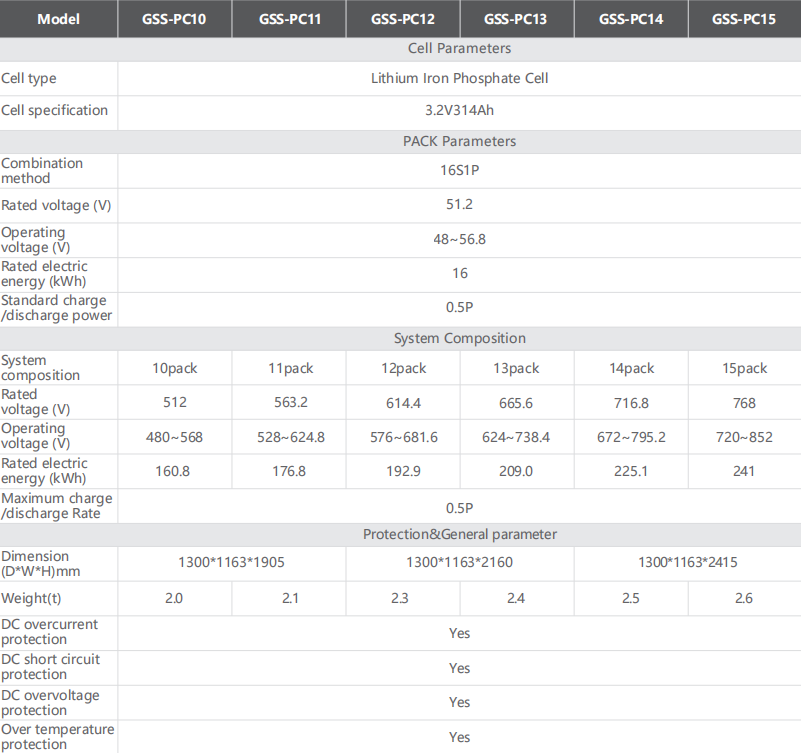The image size is (801, 753).
Task: Click the 209.0 rated energy cell
Action: click(515, 471)
